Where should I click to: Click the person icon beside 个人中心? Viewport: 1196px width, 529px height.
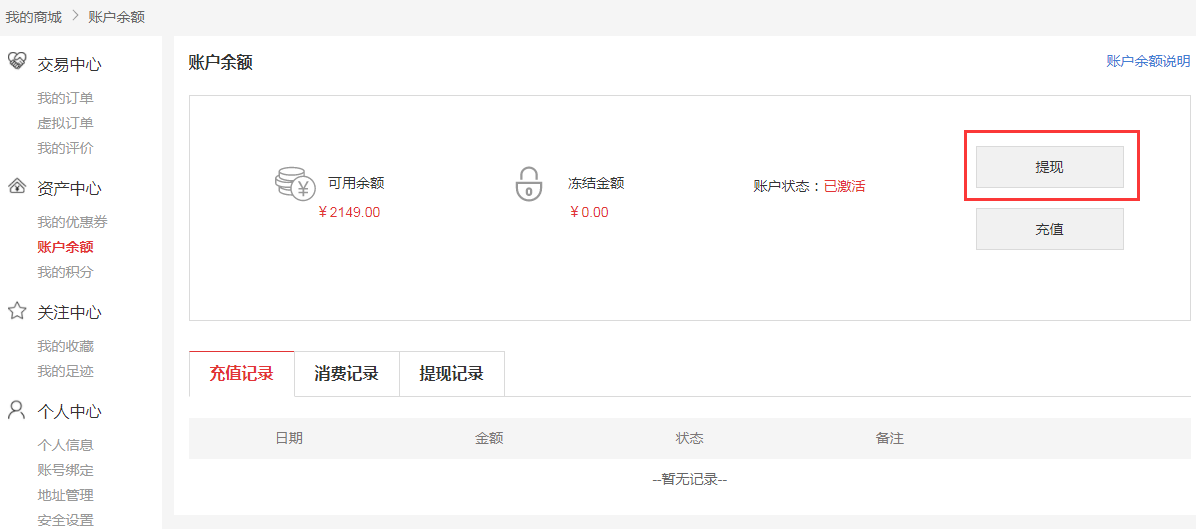[17, 410]
